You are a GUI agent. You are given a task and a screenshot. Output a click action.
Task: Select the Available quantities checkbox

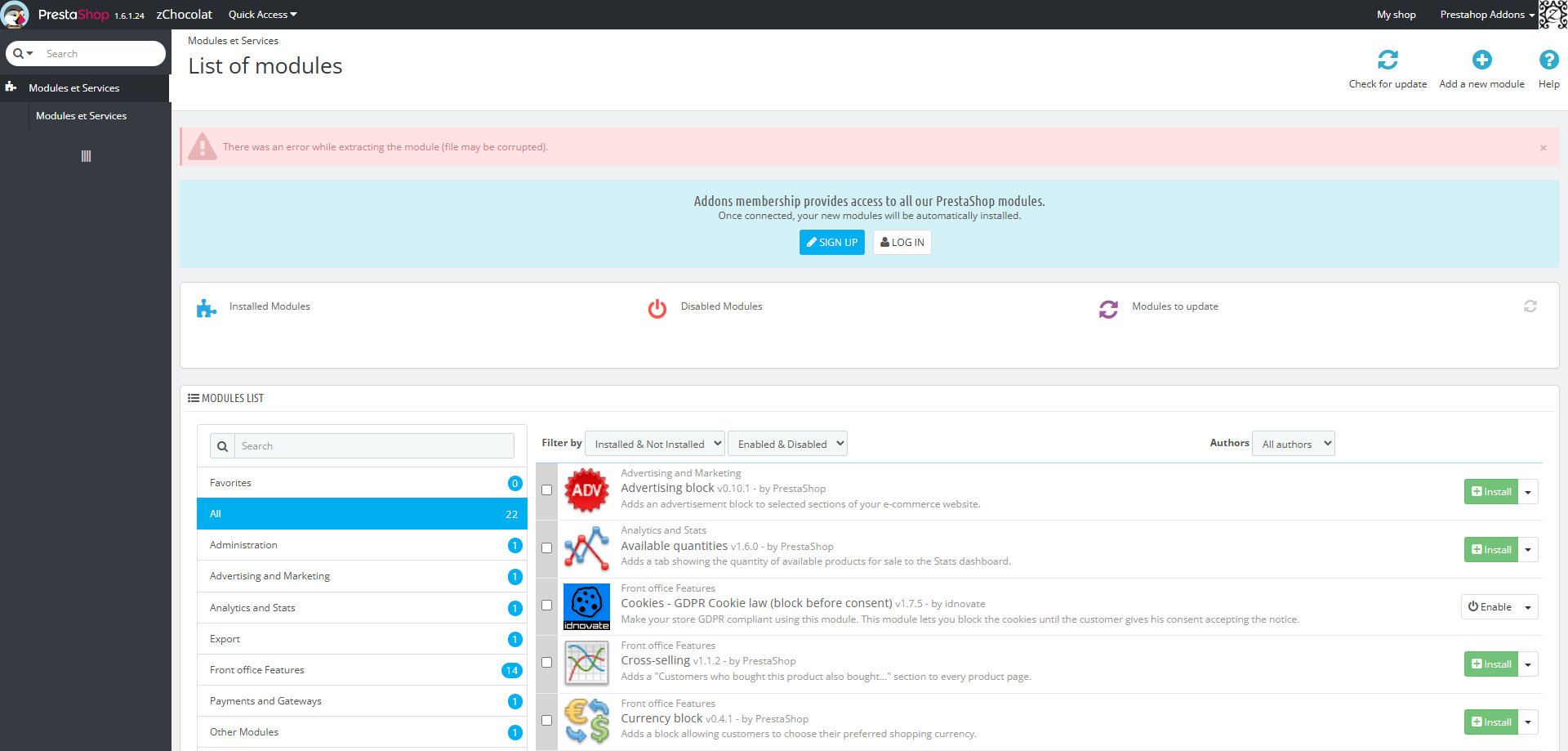point(547,548)
